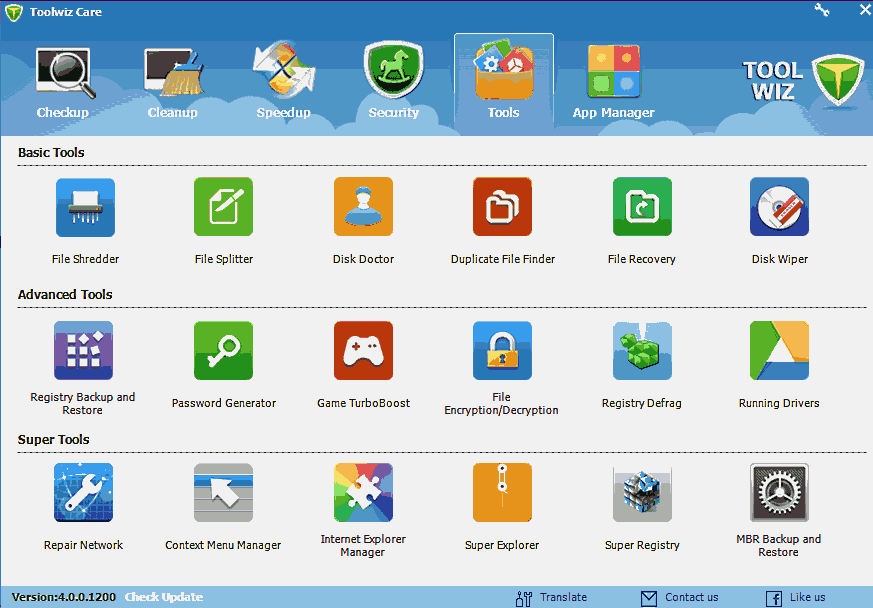Screen dimensions: 873x608
Task: Open the Super Registry cube icon
Action: [x=642, y=493]
